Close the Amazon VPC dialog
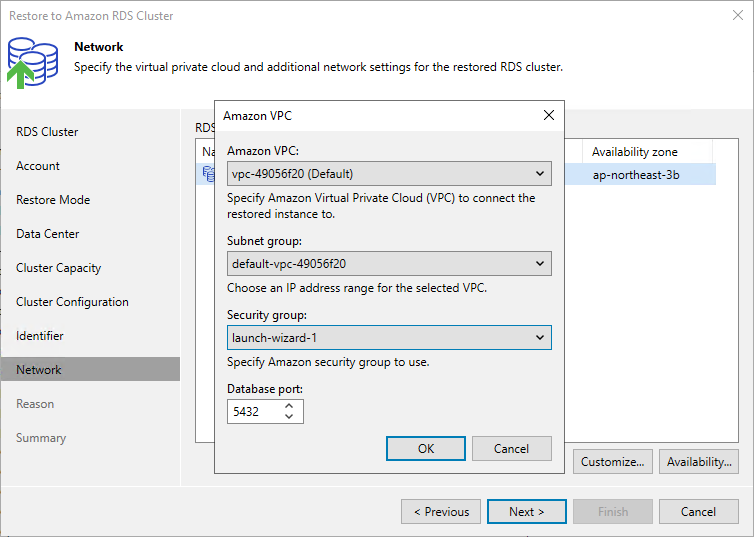Viewport: 754px width, 537px height. (549, 115)
